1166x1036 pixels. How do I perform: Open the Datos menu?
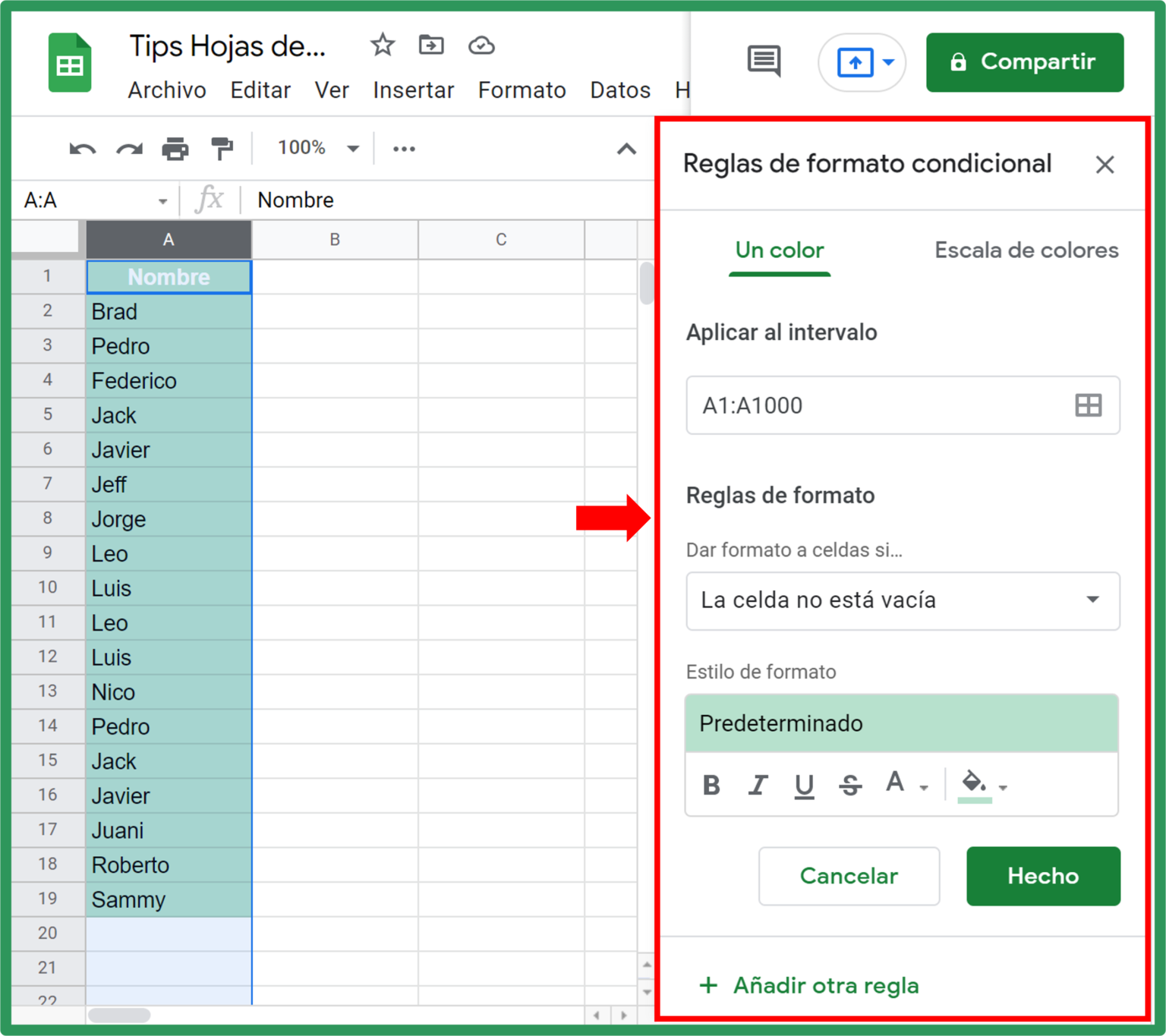click(620, 90)
